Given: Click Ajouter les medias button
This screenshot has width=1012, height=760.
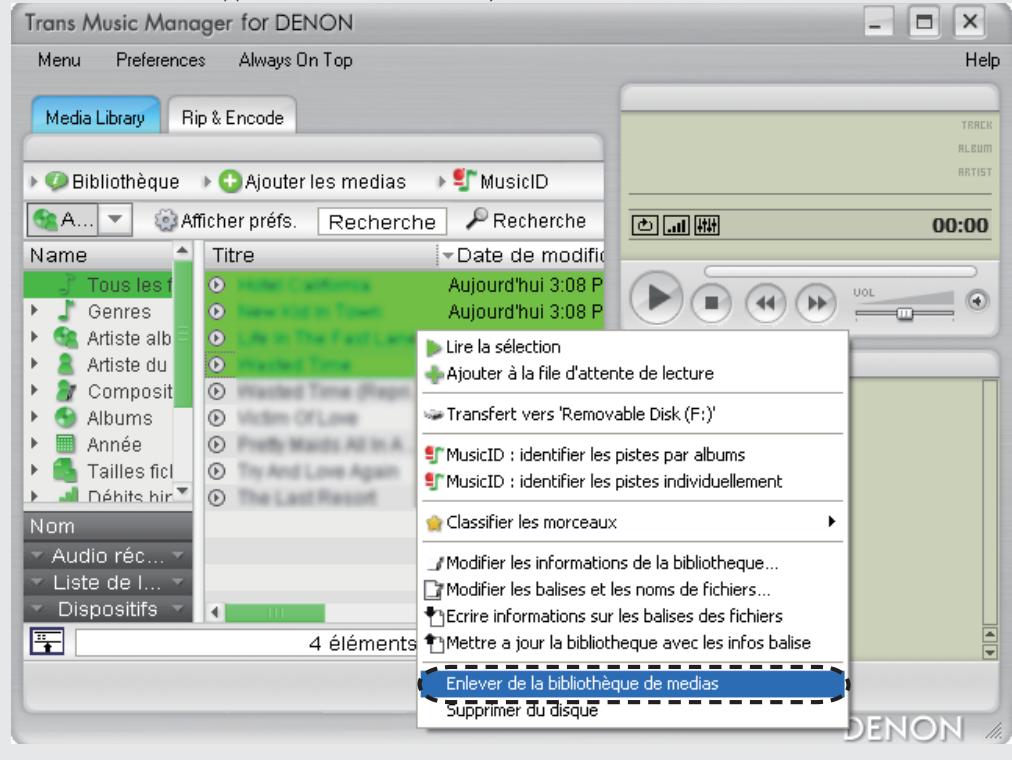Looking at the screenshot, I should pos(312,181).
